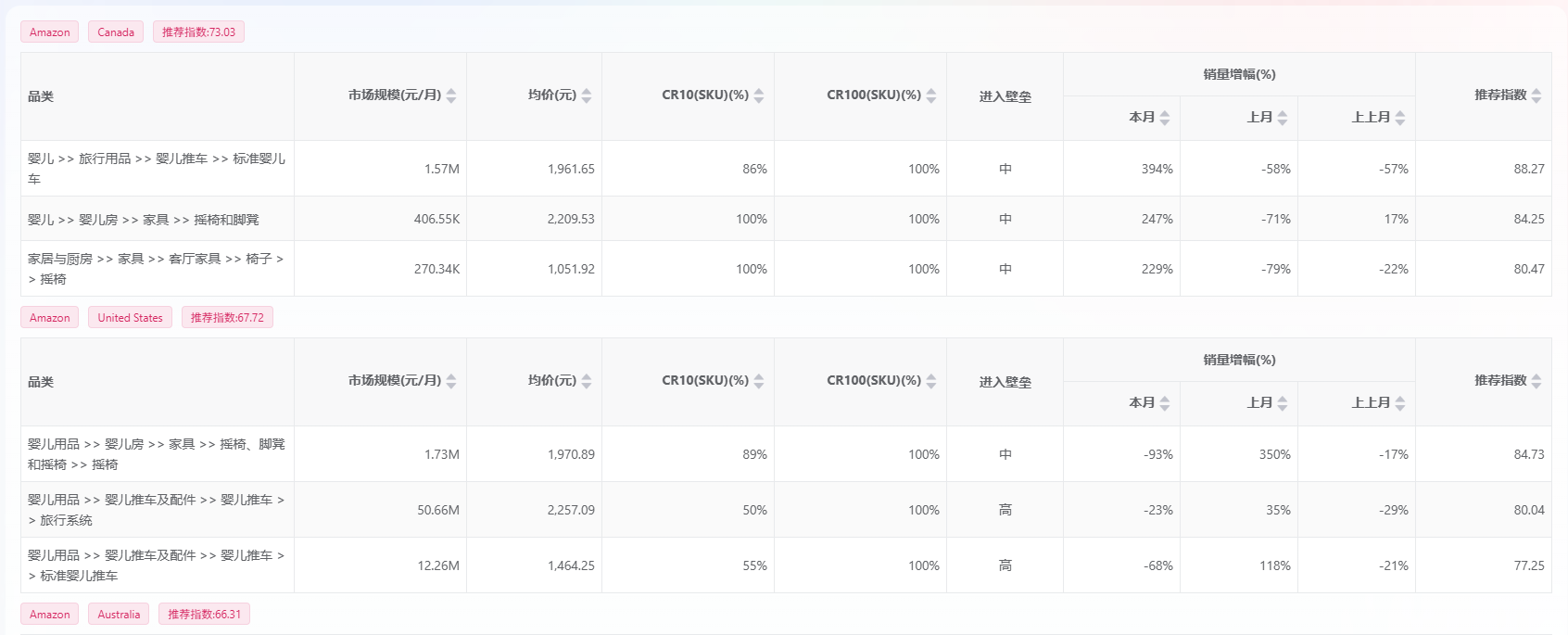Open the 摇椅和脚凳 category row
Viewport: 1568px width, 635px height.
(x=144, y=220)
